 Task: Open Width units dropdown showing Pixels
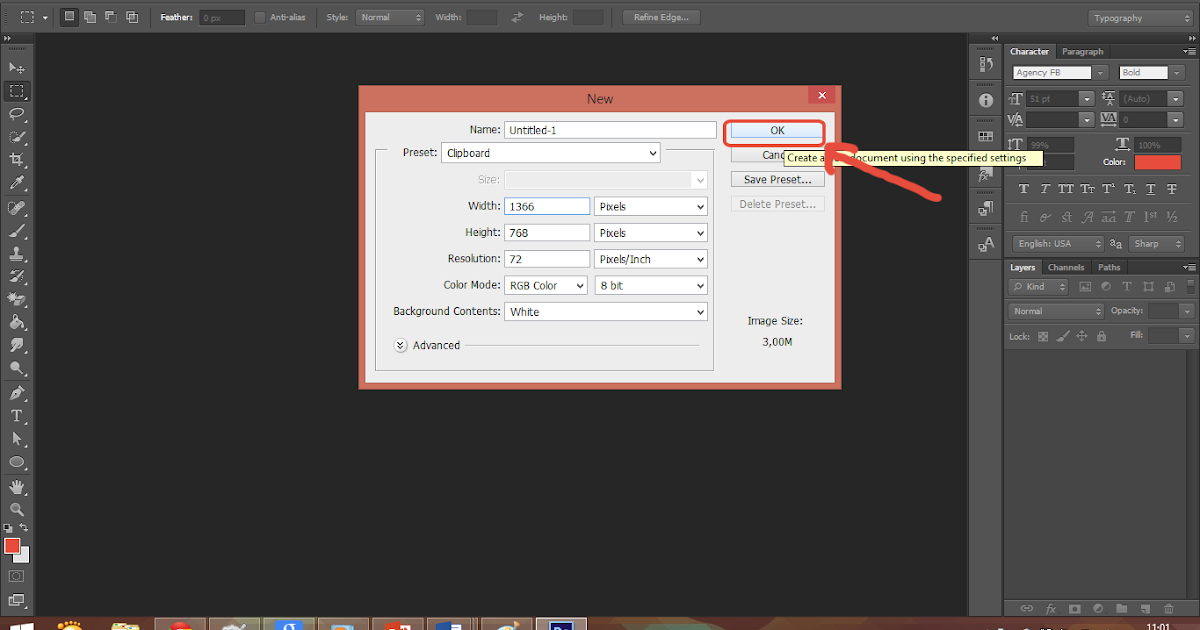[651, 206]
